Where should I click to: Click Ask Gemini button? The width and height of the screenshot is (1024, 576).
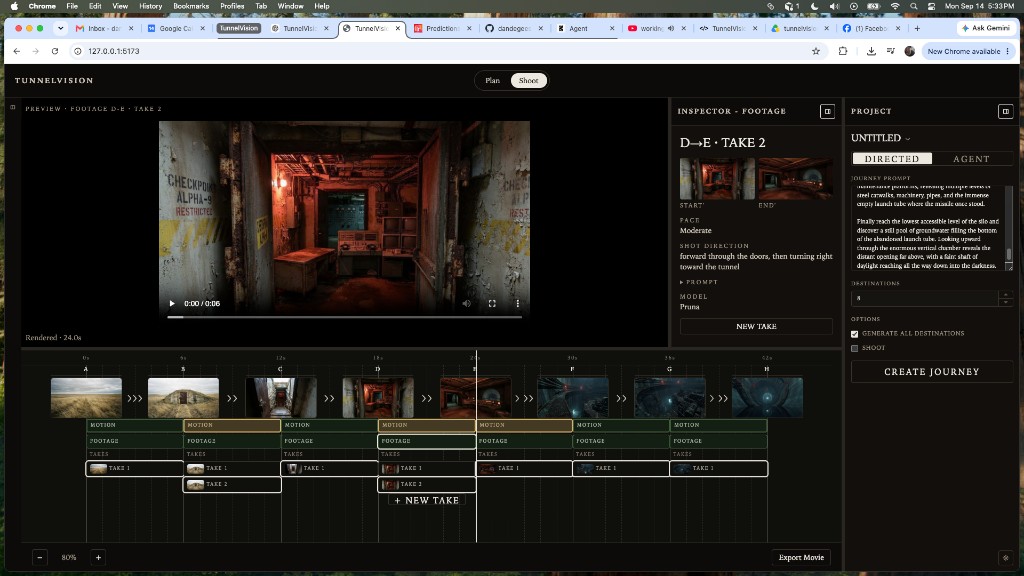coord(985,28)
